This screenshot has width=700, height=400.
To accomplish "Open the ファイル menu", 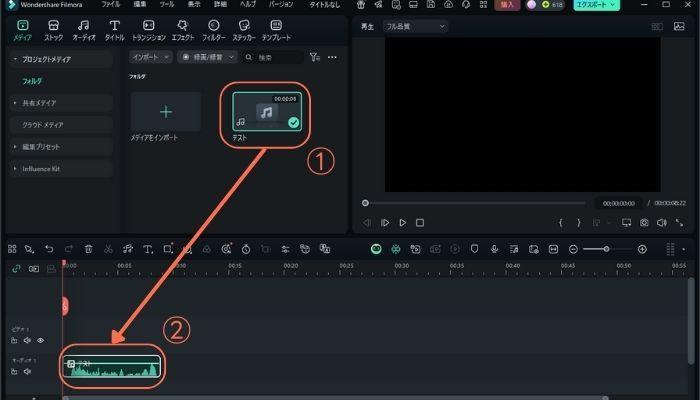I will point(110,5).
